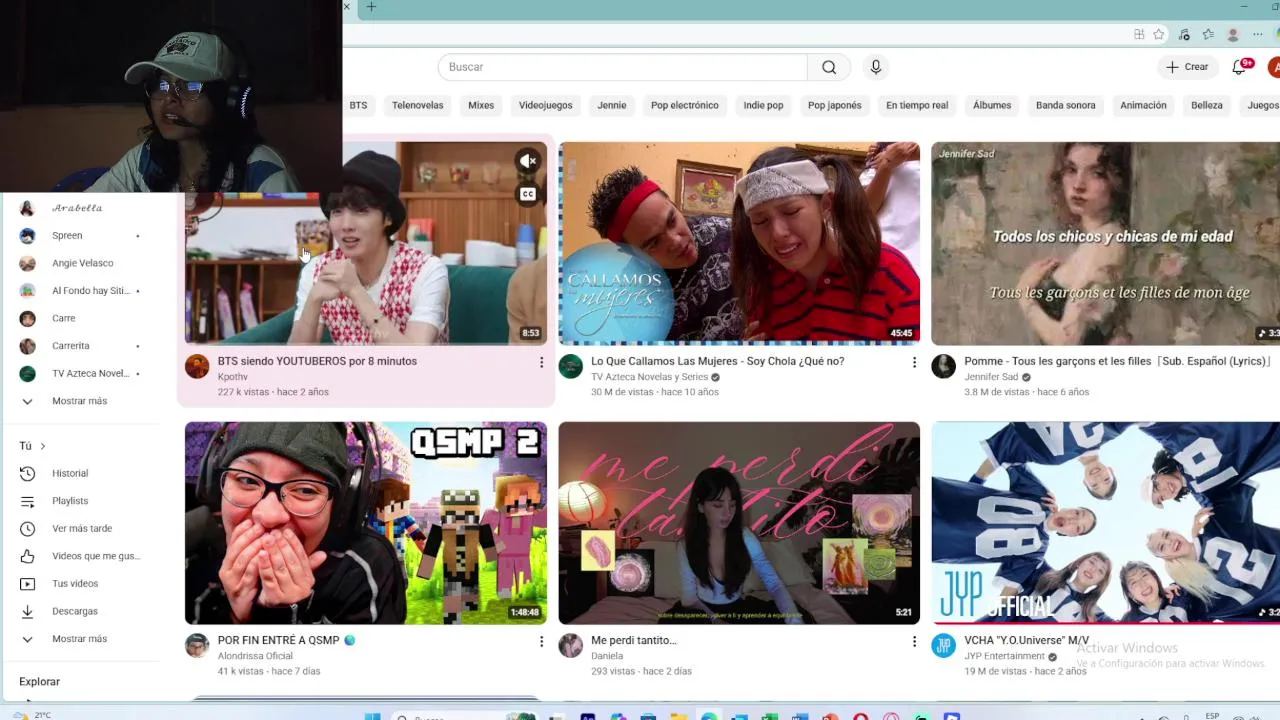Screen dimensions: 1280x720
Task: Select the Álbumes filter chip
Action: click(992, 105)
